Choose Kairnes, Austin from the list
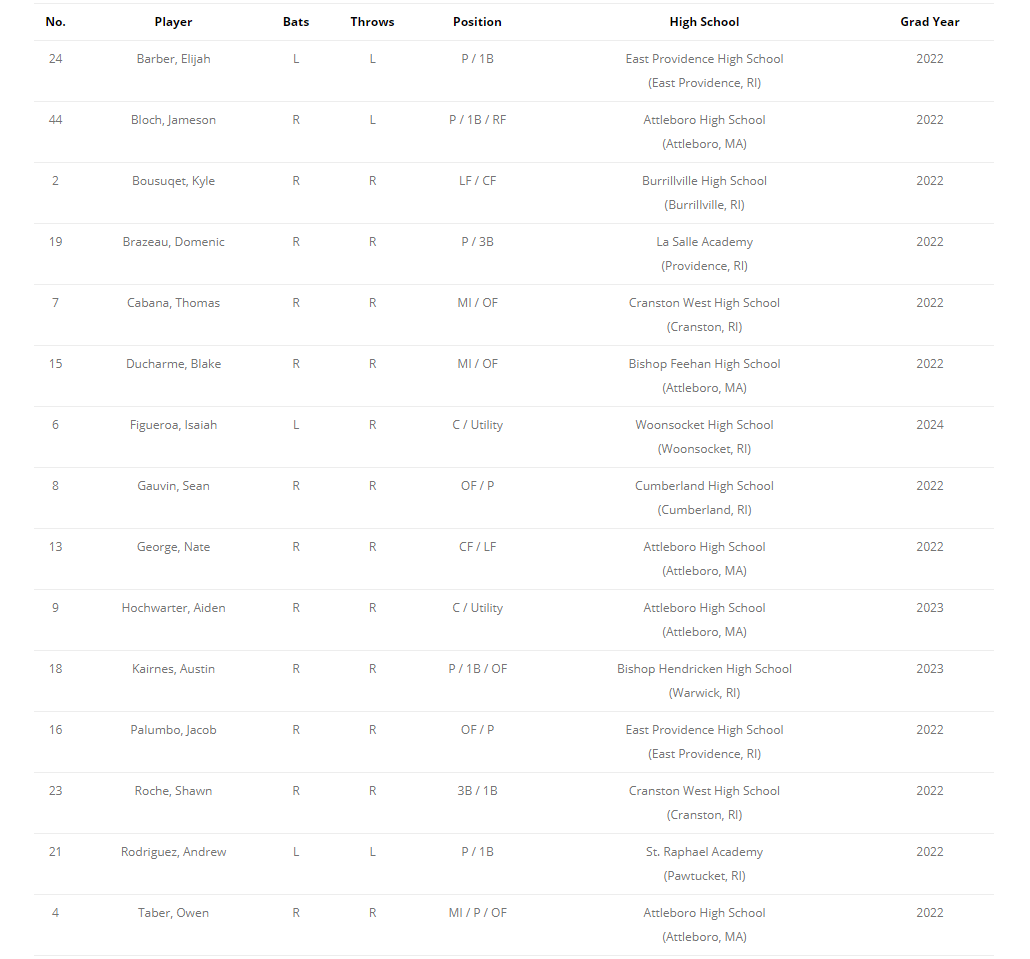Viewport: 1030px width, 959px height. pyautogui.click(x=173, y=669)
